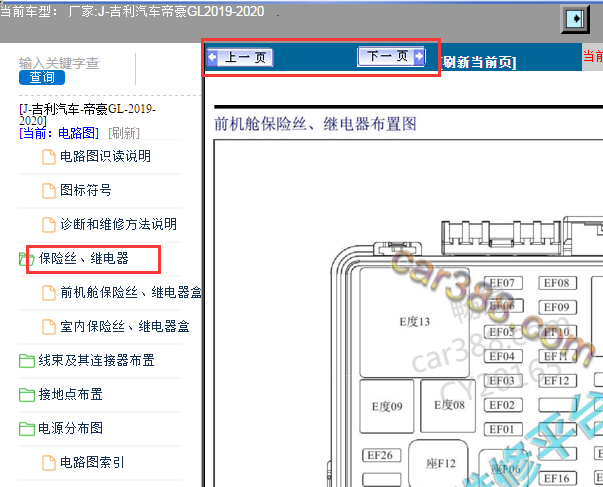Click relay box E度08 in diagram
Screen dimensions: 603x487
click(448, 405)
